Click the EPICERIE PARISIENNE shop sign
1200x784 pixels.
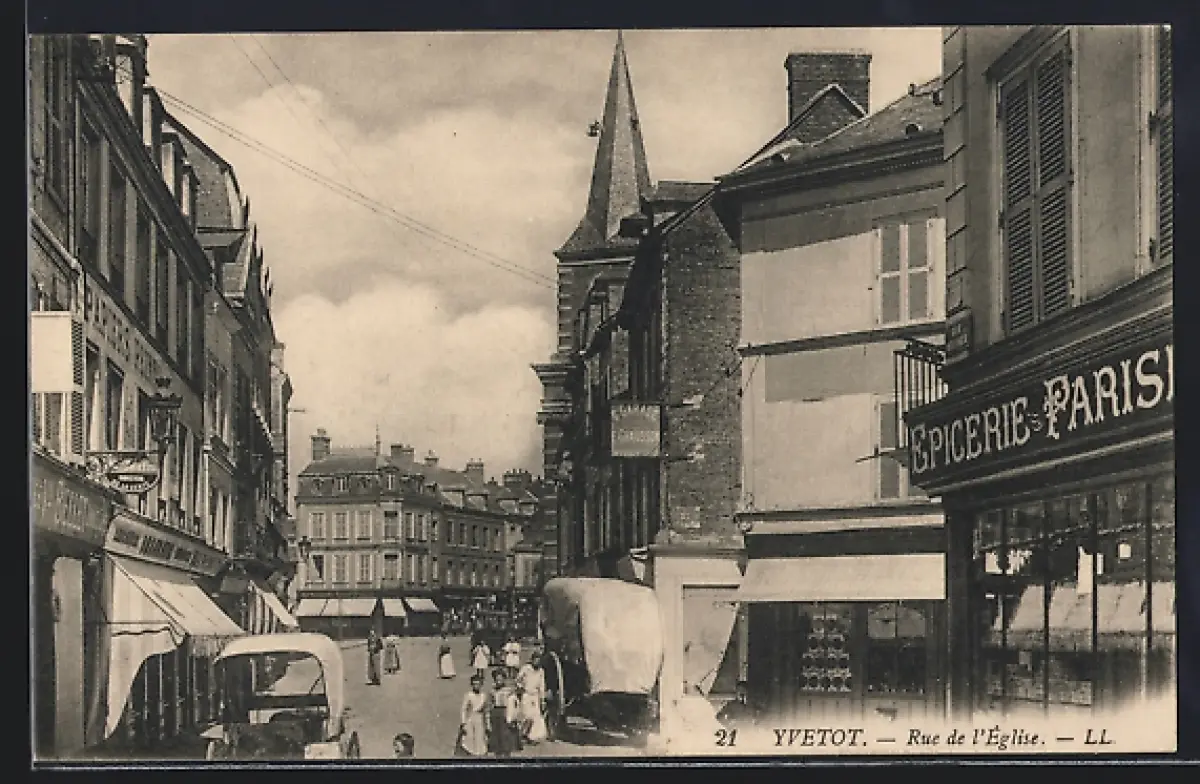pyautogui.click(x=1041, y=413)
